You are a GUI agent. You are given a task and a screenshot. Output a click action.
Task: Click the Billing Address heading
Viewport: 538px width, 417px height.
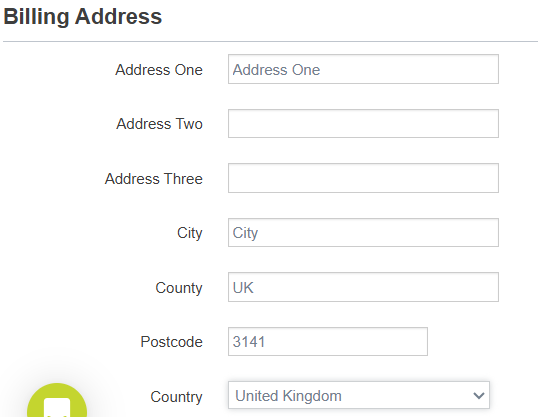click(82, 16)
